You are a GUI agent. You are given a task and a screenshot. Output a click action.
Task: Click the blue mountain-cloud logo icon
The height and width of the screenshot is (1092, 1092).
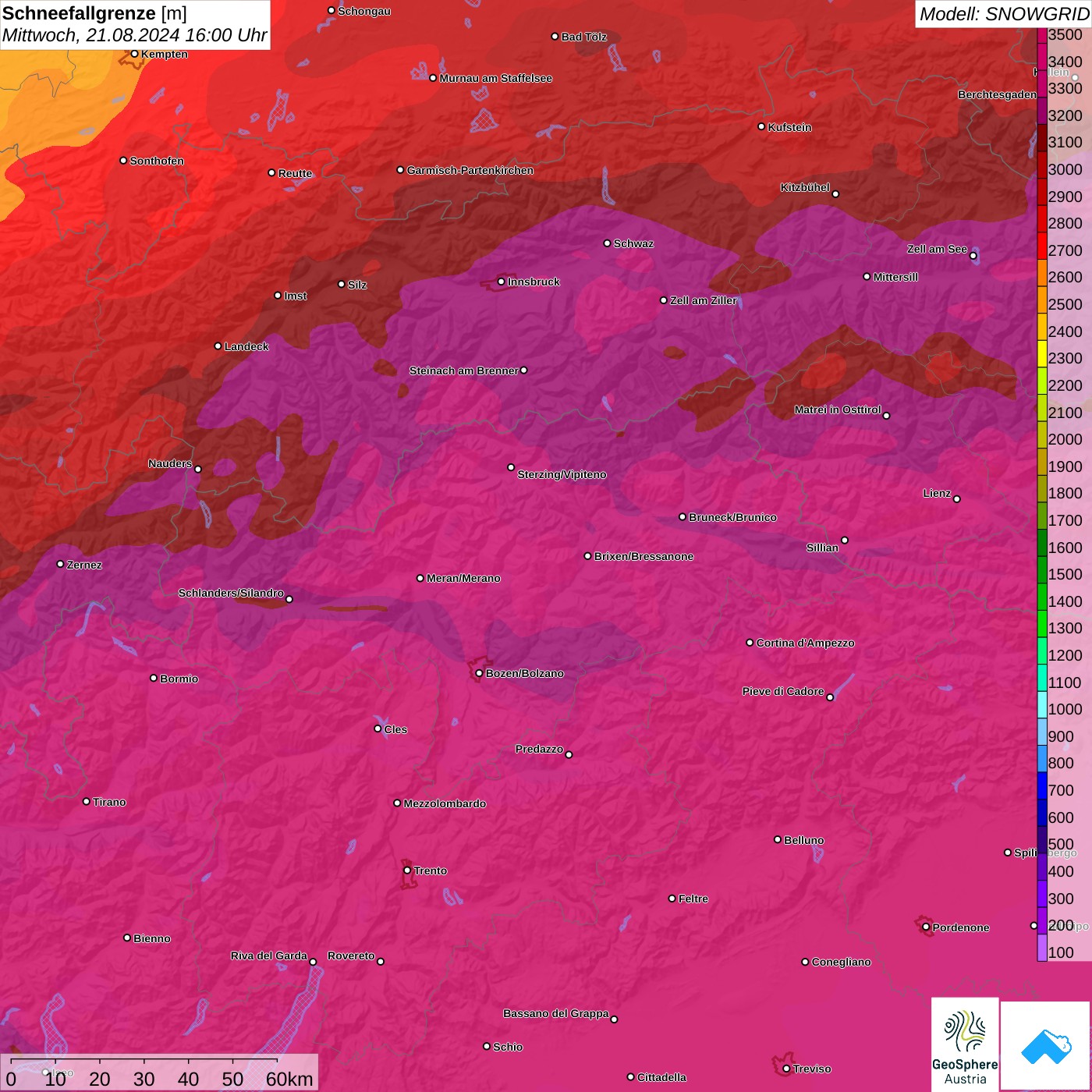point(1046,1046)
